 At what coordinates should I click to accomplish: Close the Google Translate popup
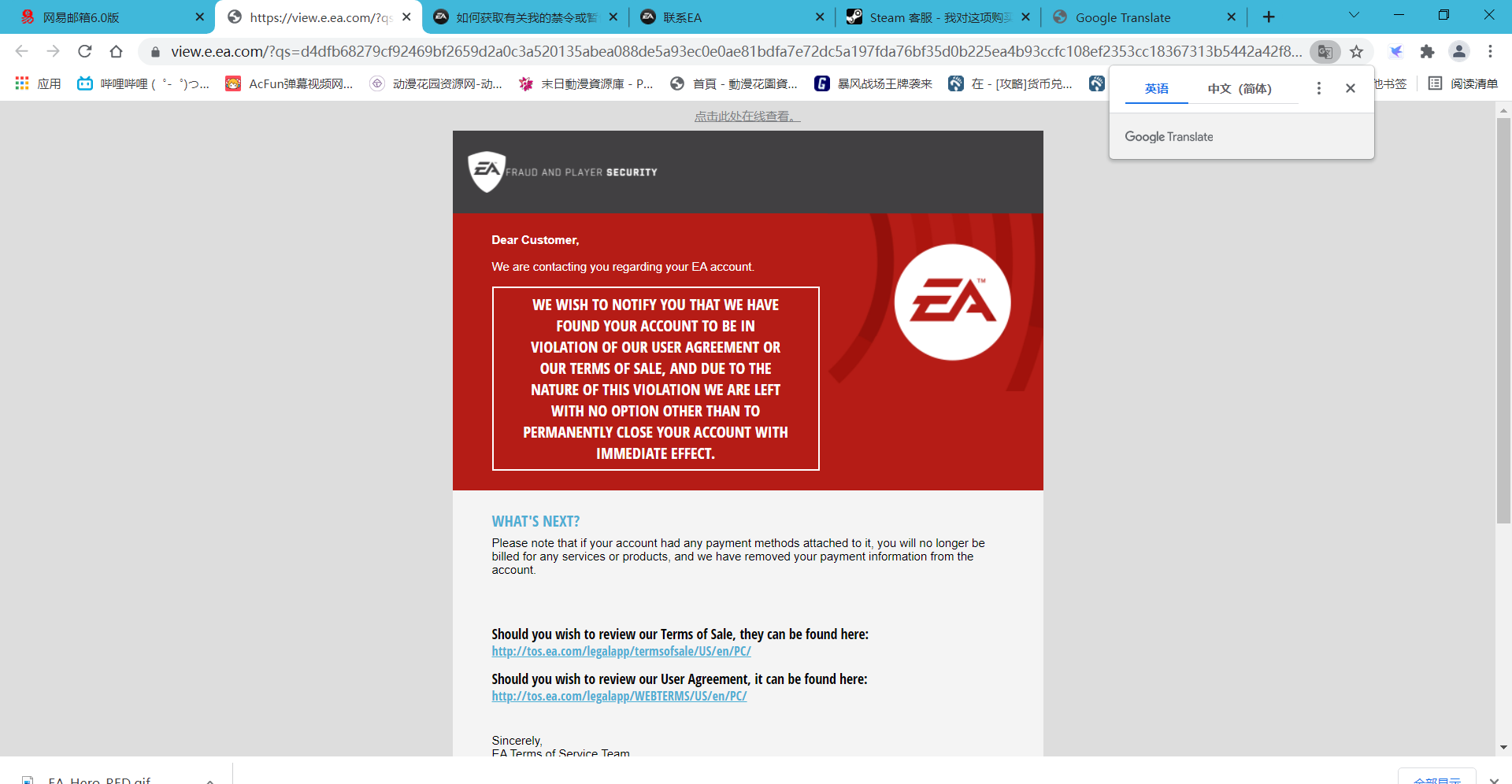[1350, 88]
